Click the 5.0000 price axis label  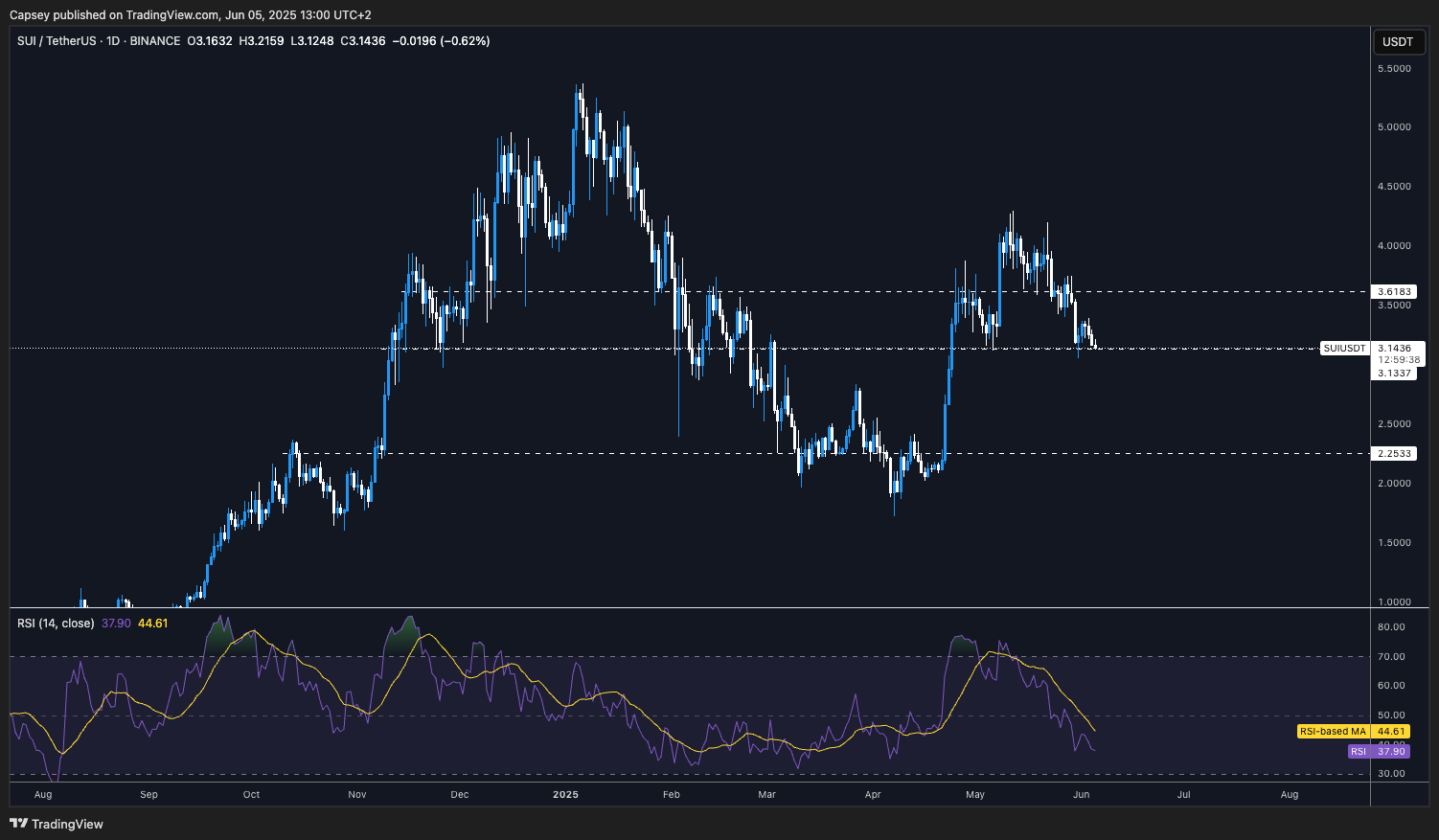coord(1394,127)
